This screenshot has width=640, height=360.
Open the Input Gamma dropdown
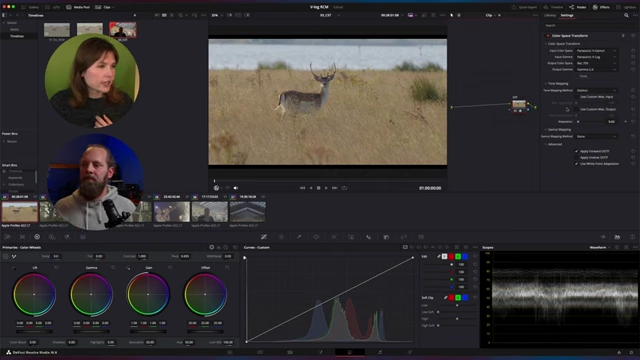[x=596, y=57]
